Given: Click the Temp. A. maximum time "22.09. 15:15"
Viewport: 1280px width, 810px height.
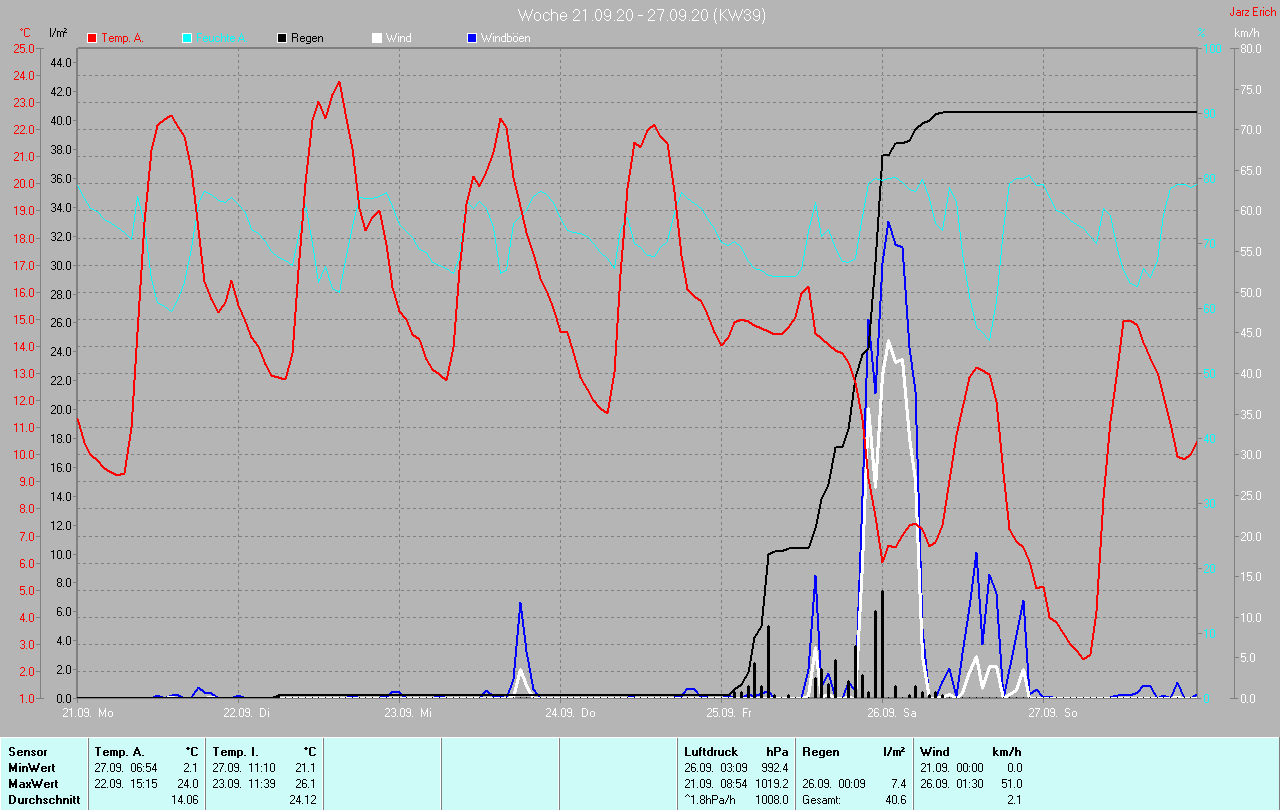Looking at the screenshot, I should tap(126, 784).
